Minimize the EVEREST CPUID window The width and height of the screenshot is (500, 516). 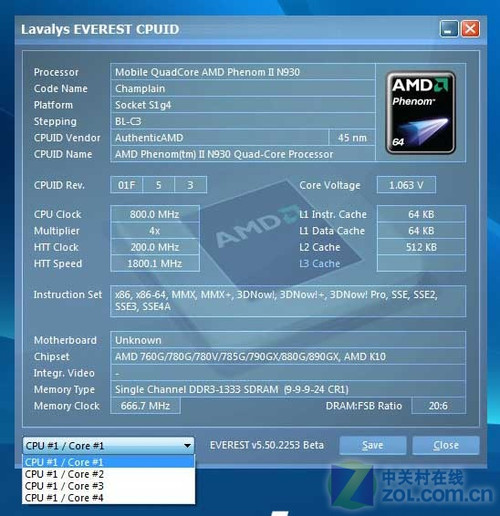(x=449, y=29)
